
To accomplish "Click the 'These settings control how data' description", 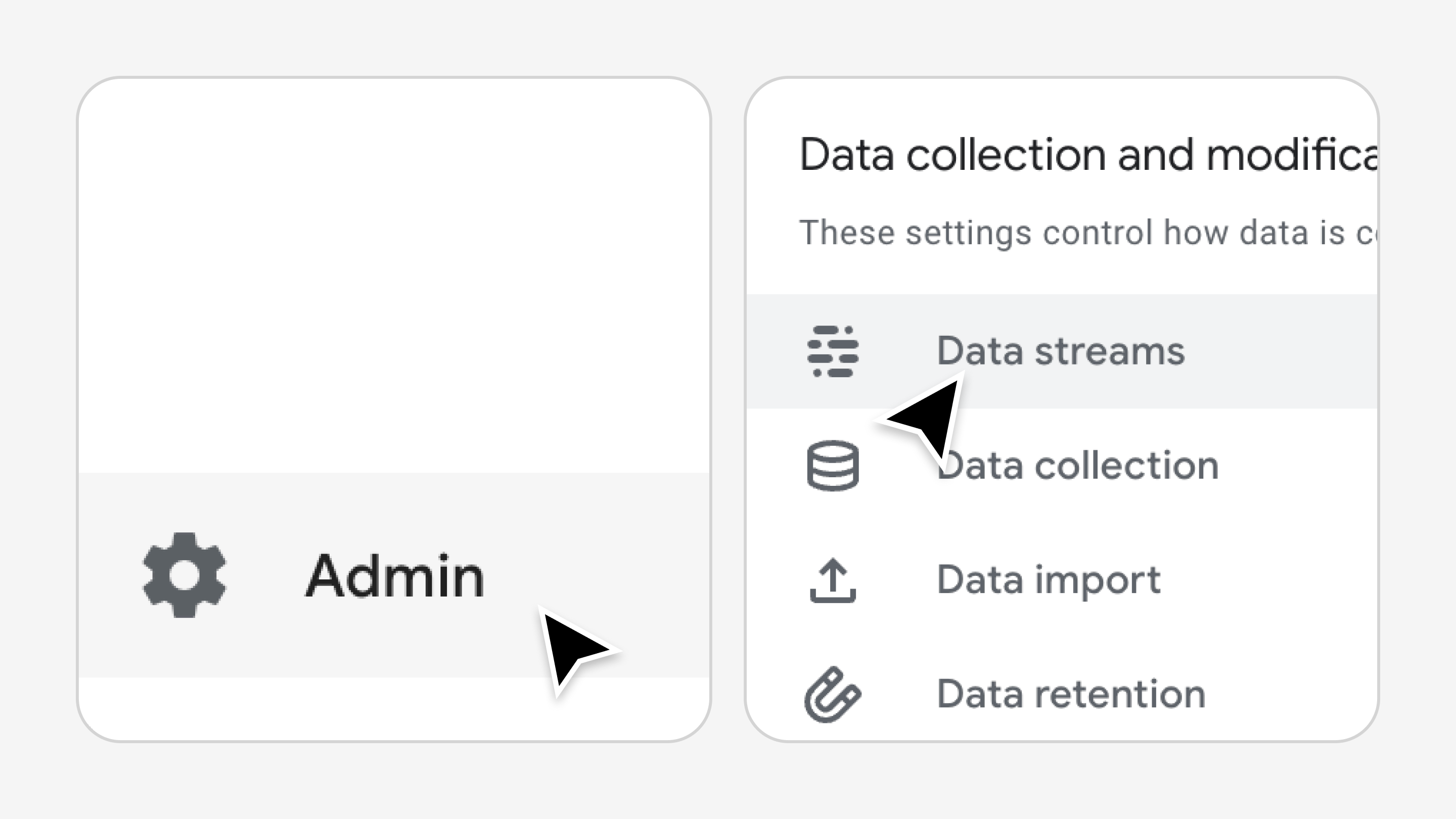I will (x=1088, y=233).
